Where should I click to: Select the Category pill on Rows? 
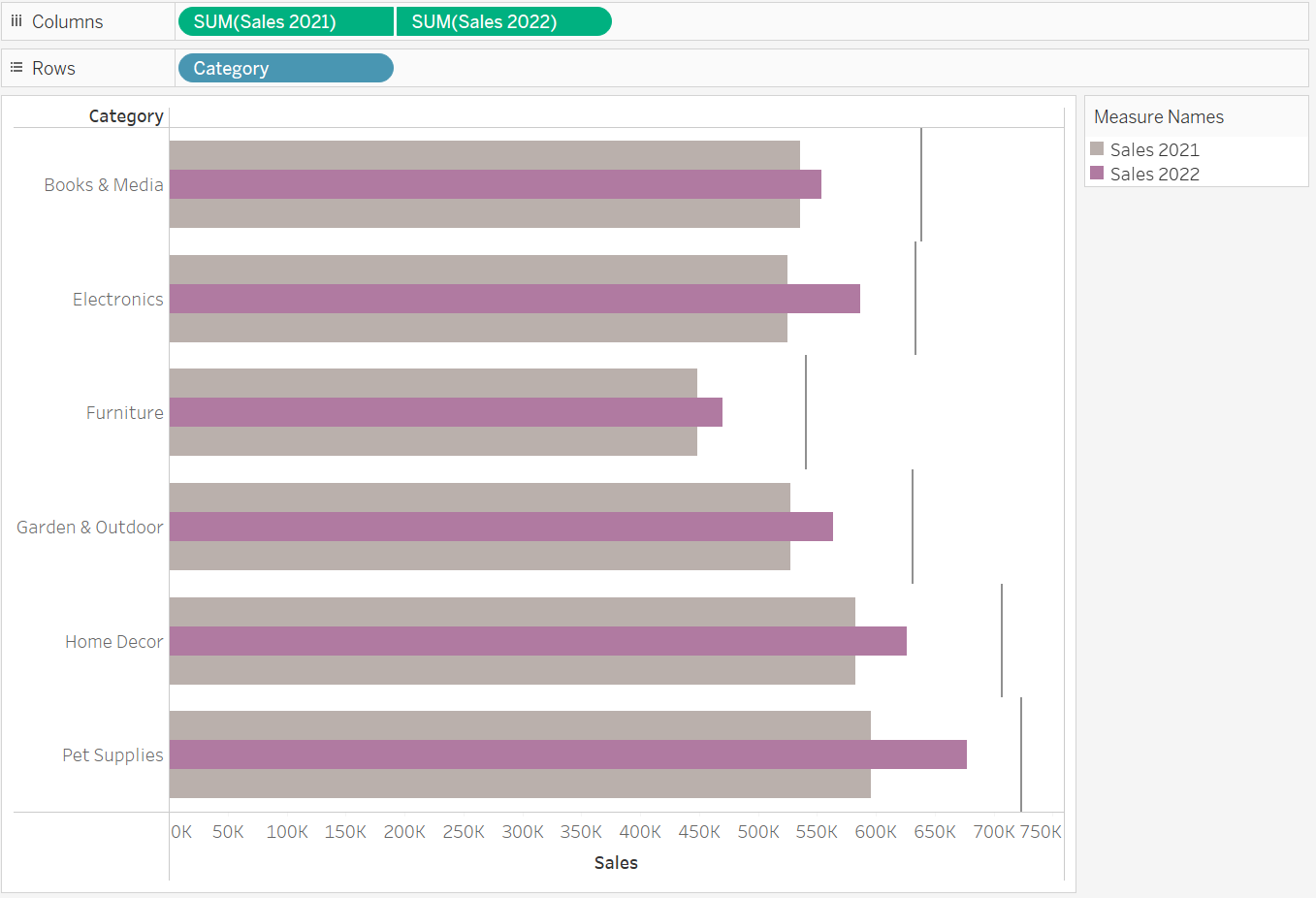[286, 68]
